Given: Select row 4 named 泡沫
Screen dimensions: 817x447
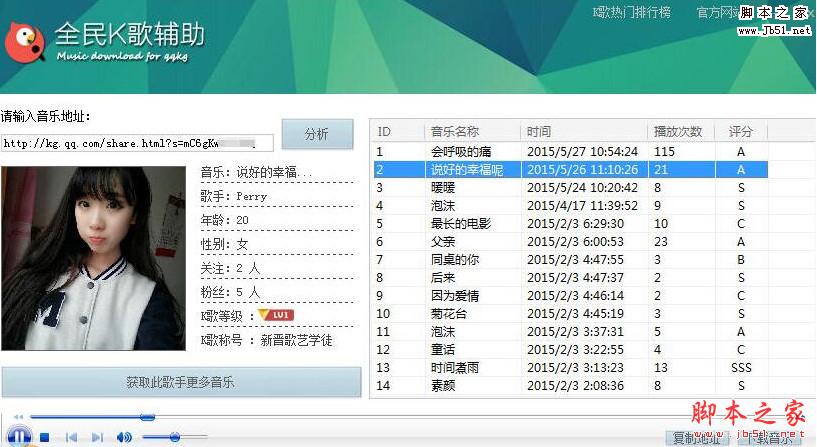Looking at the screenshot, I should [x=571, y=205].
